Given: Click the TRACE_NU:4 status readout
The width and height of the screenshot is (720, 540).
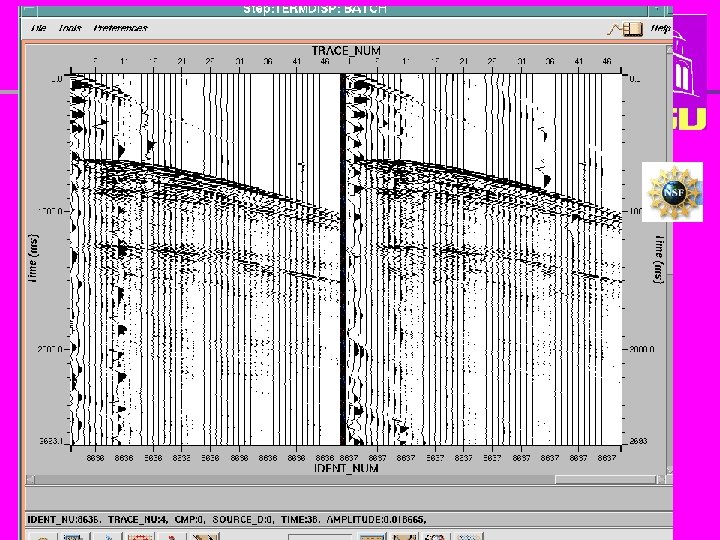Looking at the screenshot, I should (138, 520).
